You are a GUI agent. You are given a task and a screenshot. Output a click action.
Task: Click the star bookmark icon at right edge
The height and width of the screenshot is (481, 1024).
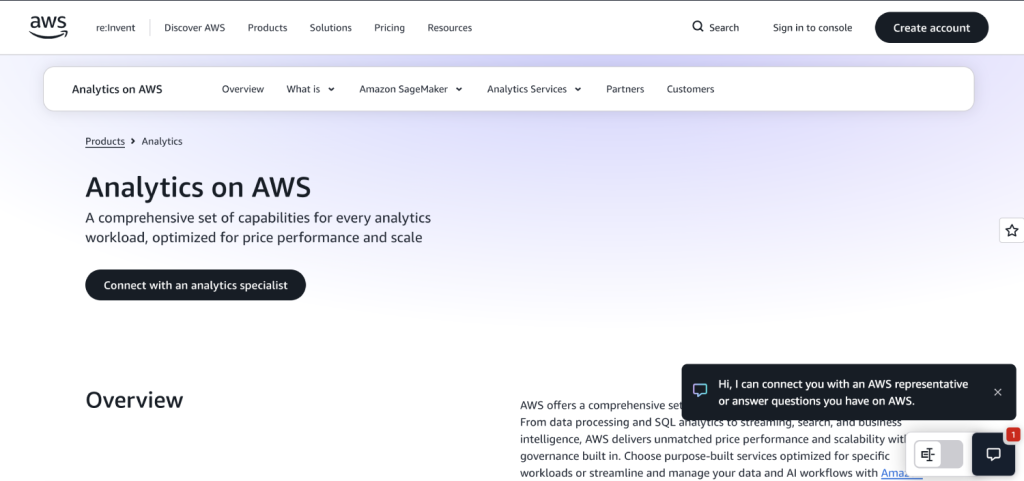click(1012, 230)
